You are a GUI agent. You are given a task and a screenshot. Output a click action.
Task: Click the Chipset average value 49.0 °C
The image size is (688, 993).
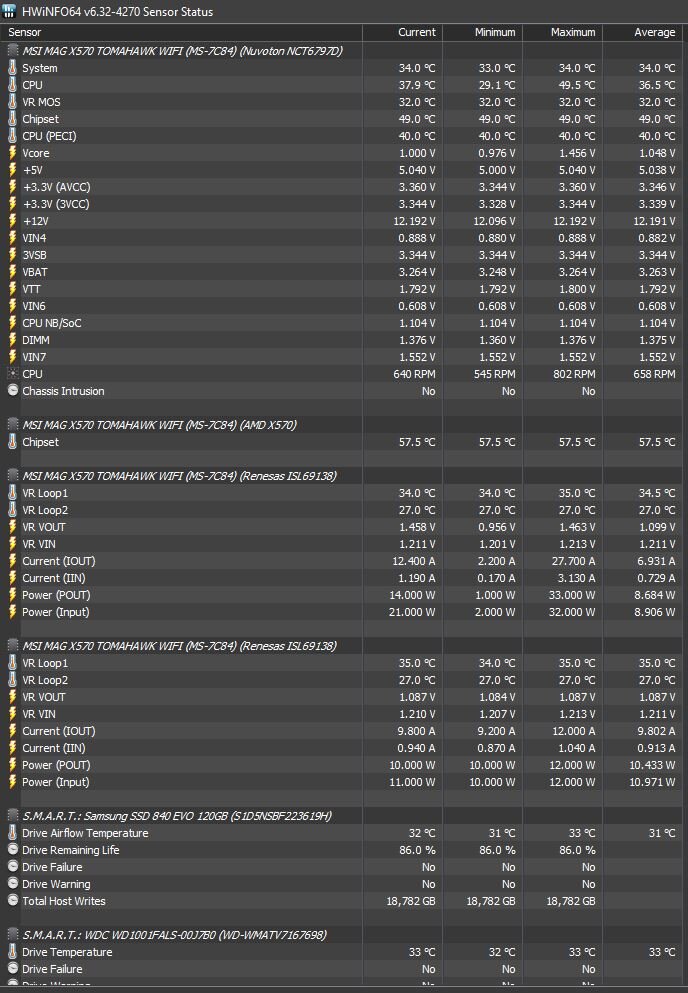657,119
